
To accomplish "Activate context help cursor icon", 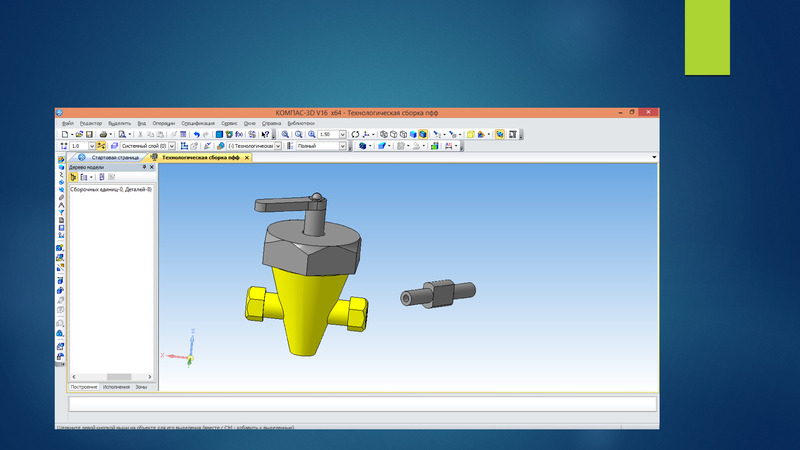I will pyautogui.click(x=265, y=134).
